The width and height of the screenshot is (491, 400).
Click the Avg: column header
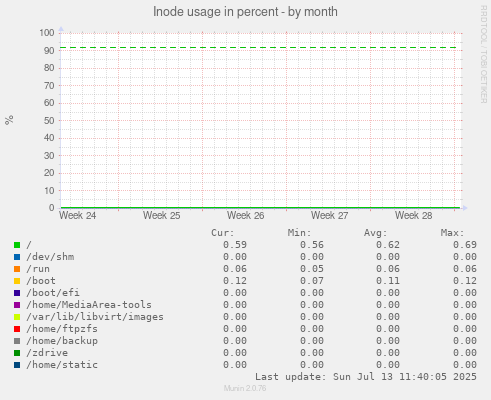point(376,233)
